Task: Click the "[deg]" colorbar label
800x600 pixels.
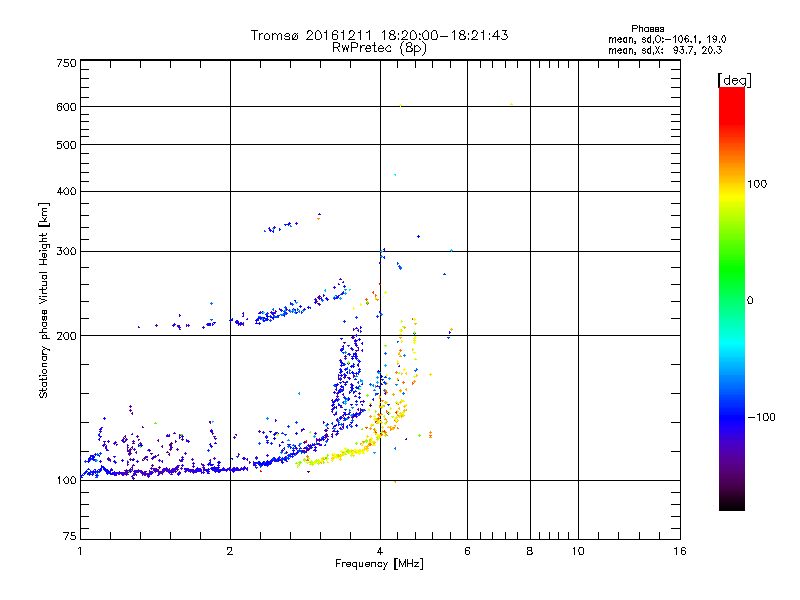Action: (734, 80)
